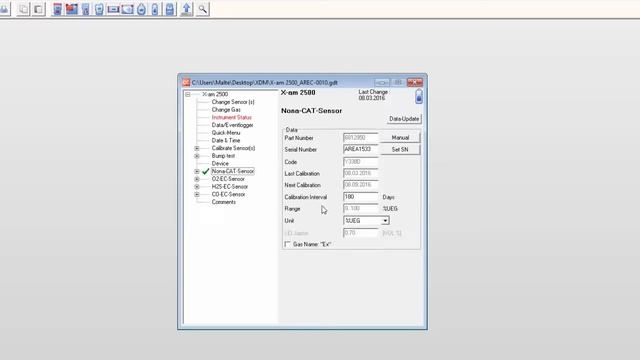Click the application icon in the dialog title bar

point(186,82)
